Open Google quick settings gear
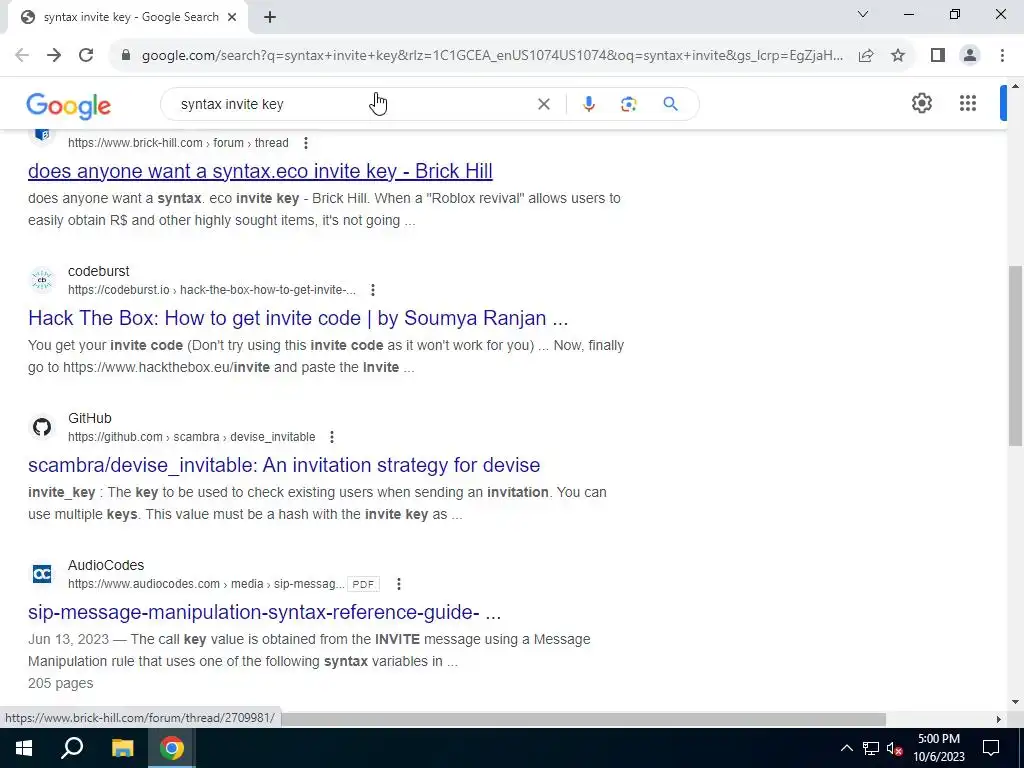Viewport: 1024px width, 768px height. coord(921,103)
